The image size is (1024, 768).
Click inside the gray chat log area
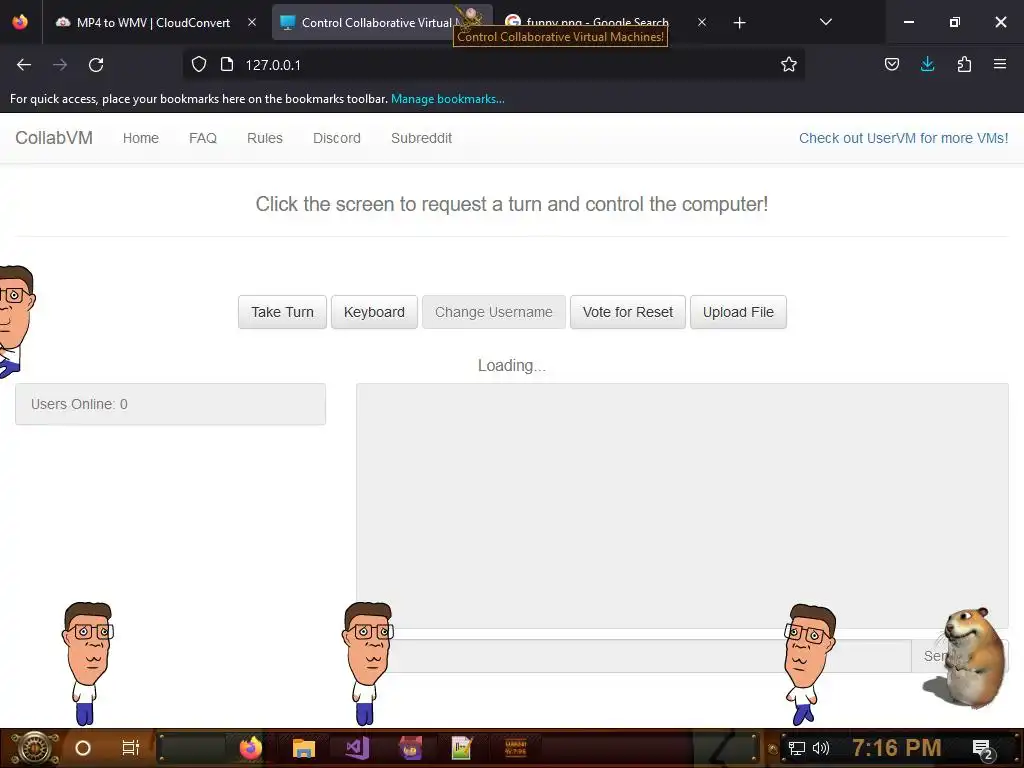coord(682,505)
